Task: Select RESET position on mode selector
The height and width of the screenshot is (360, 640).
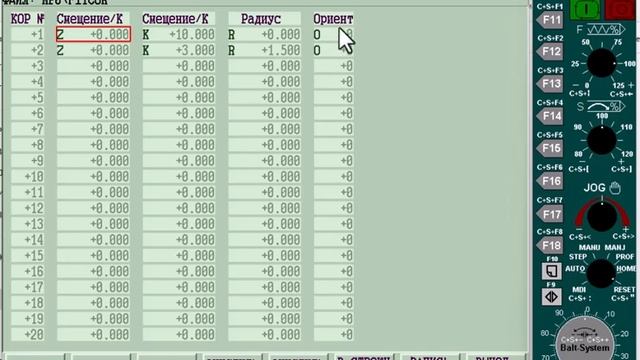Action: (x=624, y=289)
